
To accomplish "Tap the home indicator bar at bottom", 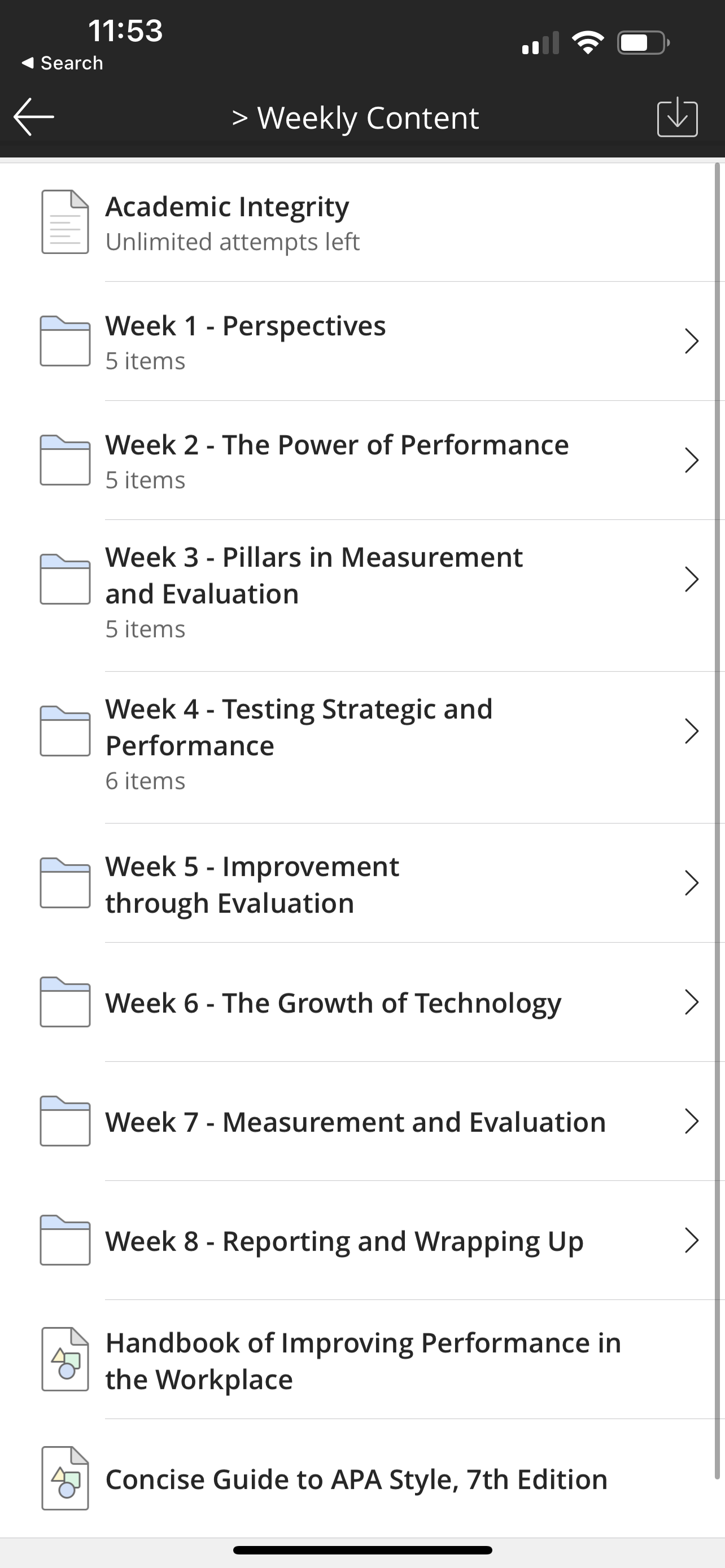I will tap(362, 1551).
